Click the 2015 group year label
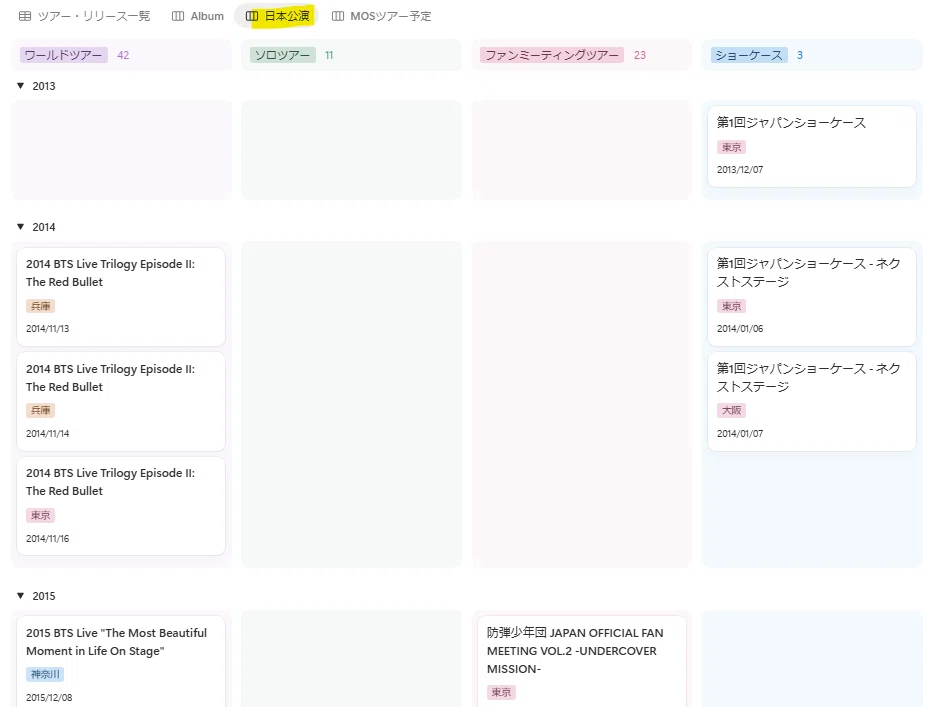This screenshot has width=925, height=707. pos(44,596)
